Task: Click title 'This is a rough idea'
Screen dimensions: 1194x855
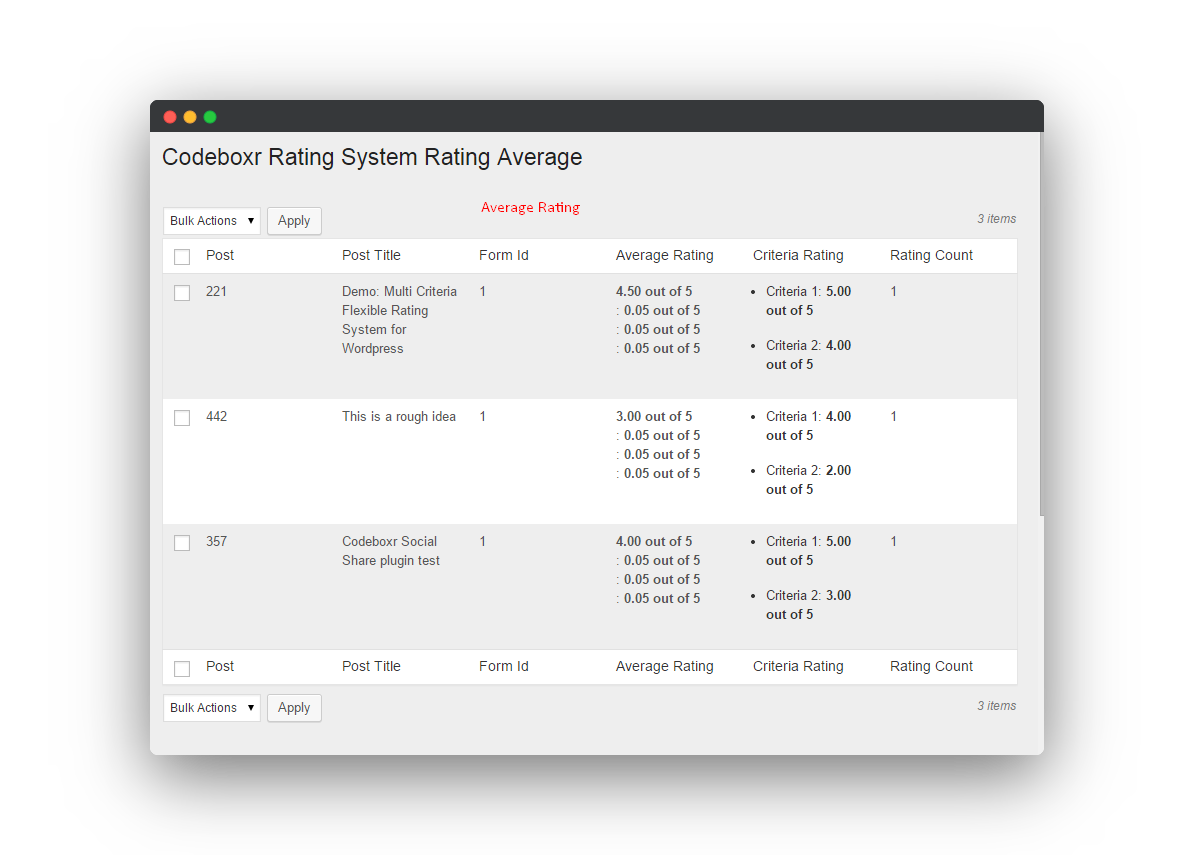Action: (x=399, y=416)
